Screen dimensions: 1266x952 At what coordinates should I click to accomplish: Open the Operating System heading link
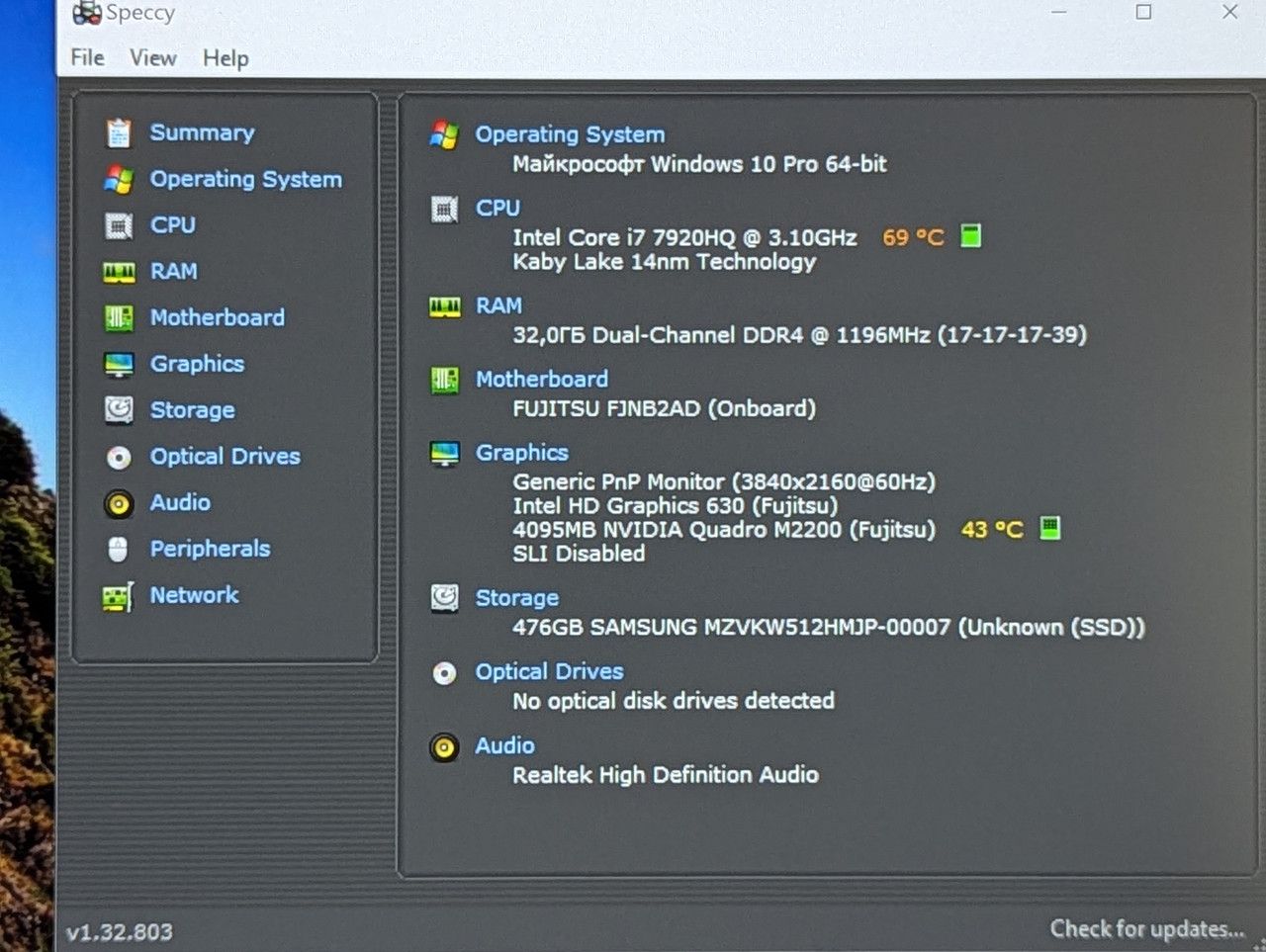pos(570,134)
